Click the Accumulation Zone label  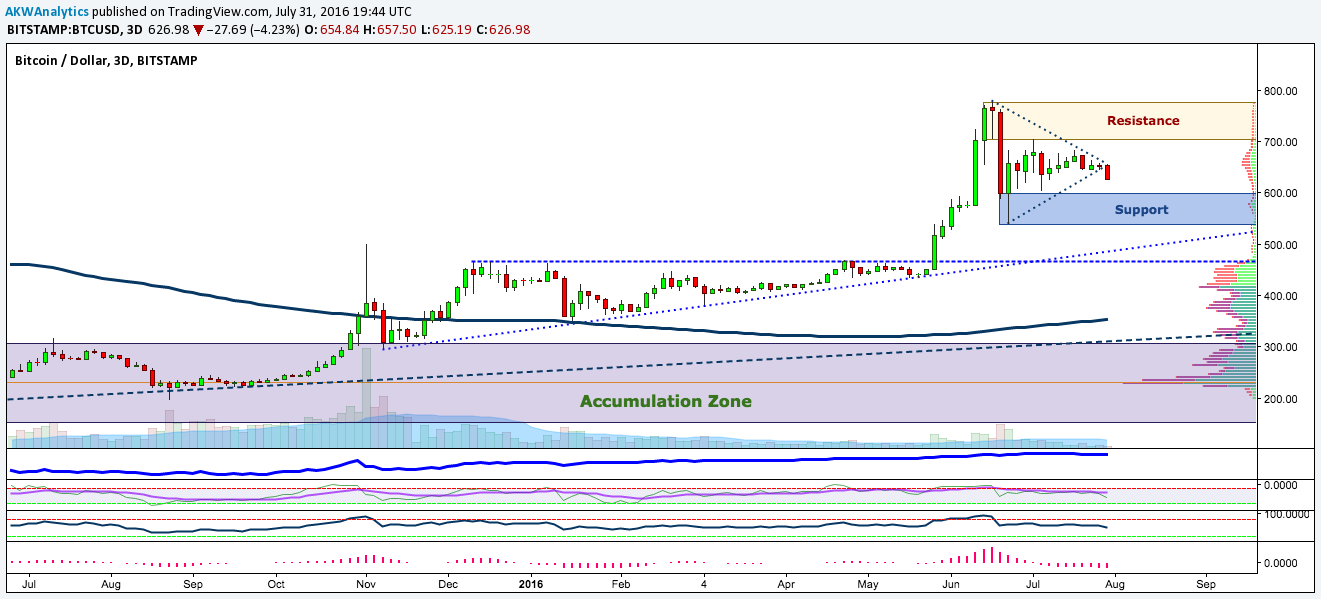pyautogui.click(x=666, y=401)
